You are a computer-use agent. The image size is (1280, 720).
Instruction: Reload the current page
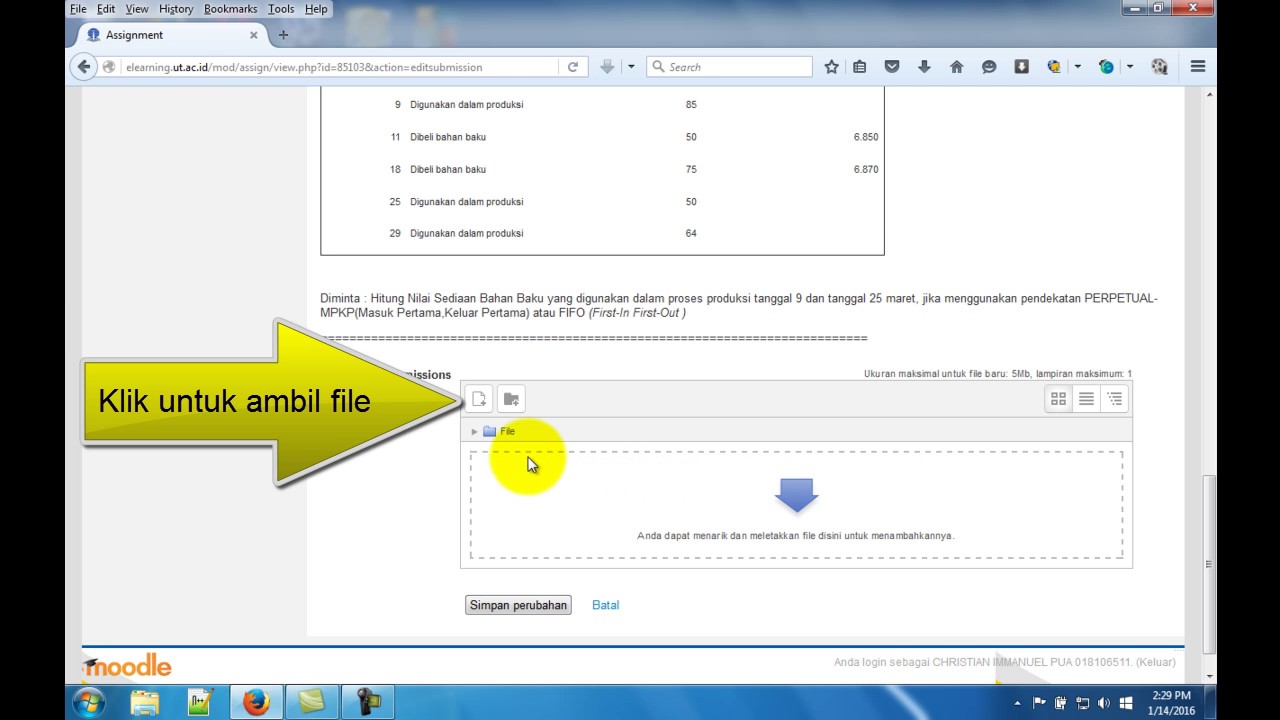[x=573, y=67]
